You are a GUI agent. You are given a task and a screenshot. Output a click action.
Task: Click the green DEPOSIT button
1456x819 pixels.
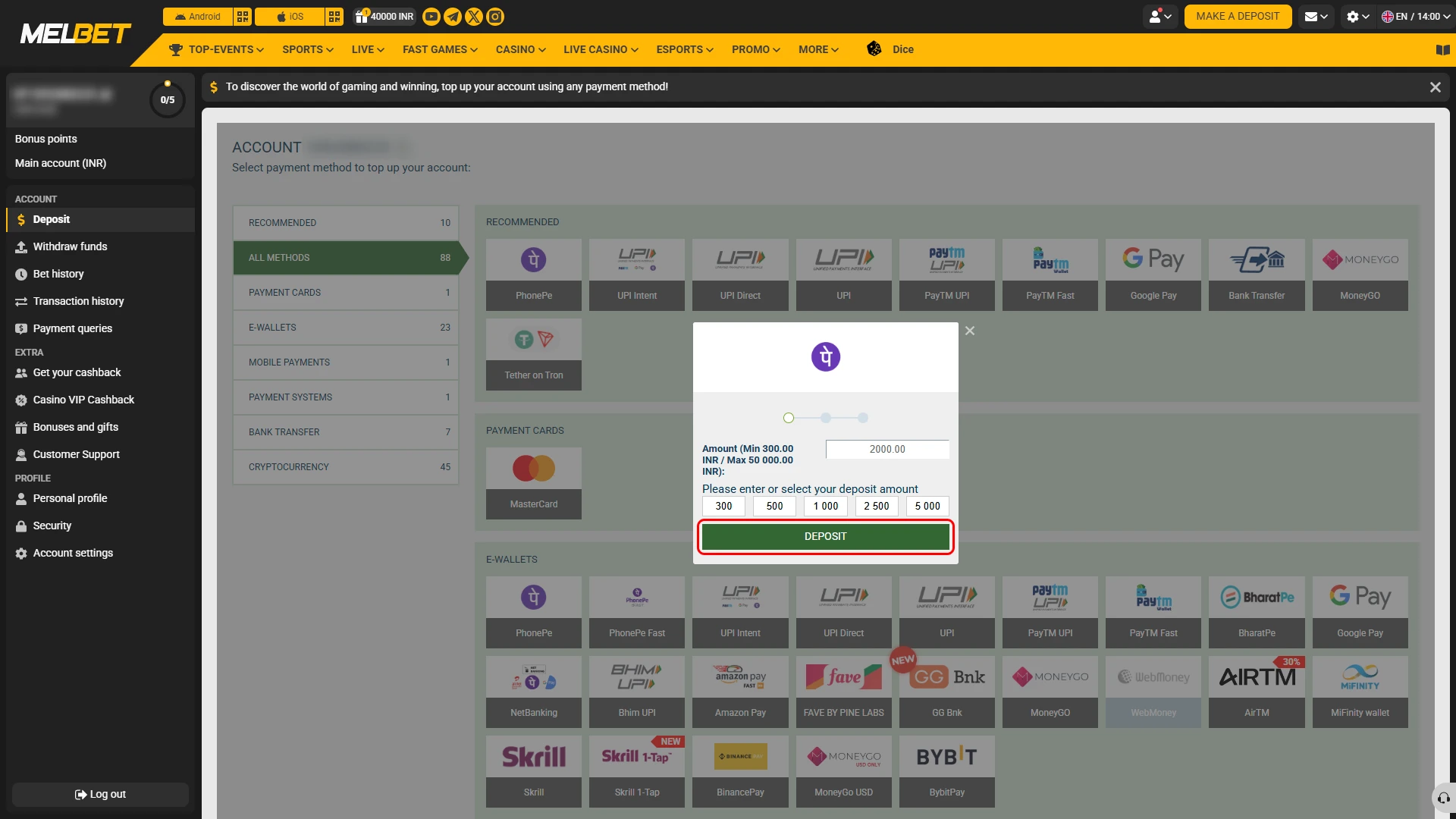[x=825, y=537]
